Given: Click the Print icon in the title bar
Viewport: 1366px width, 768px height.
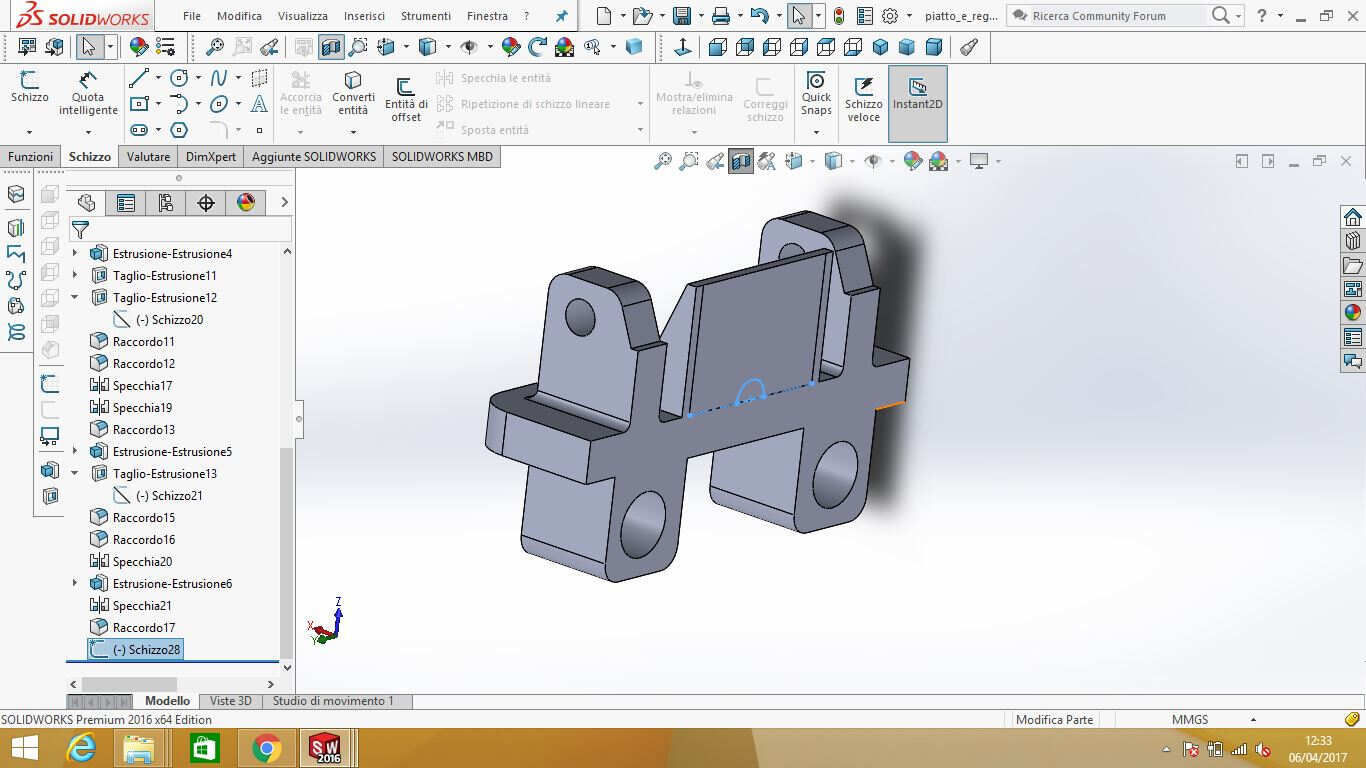Looking at the screenshot, I should click(x=720, y=16).
